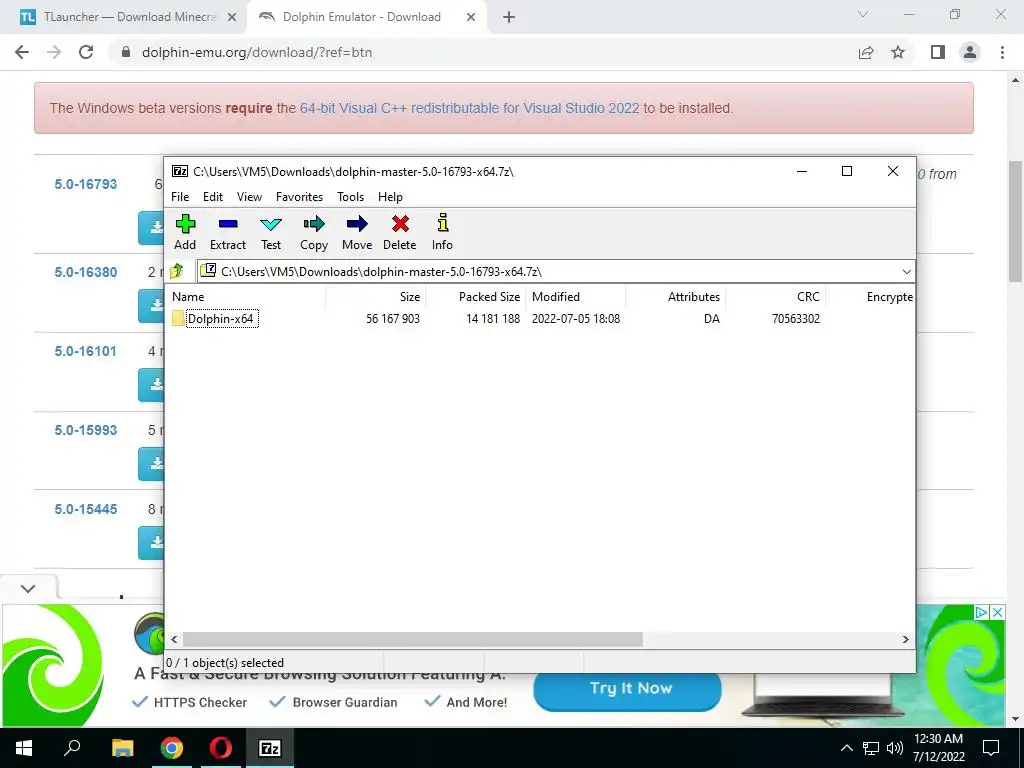Open Windows taskbar search
The height and width of the screenshot is (768, 1024).
[x=72, y=748]
